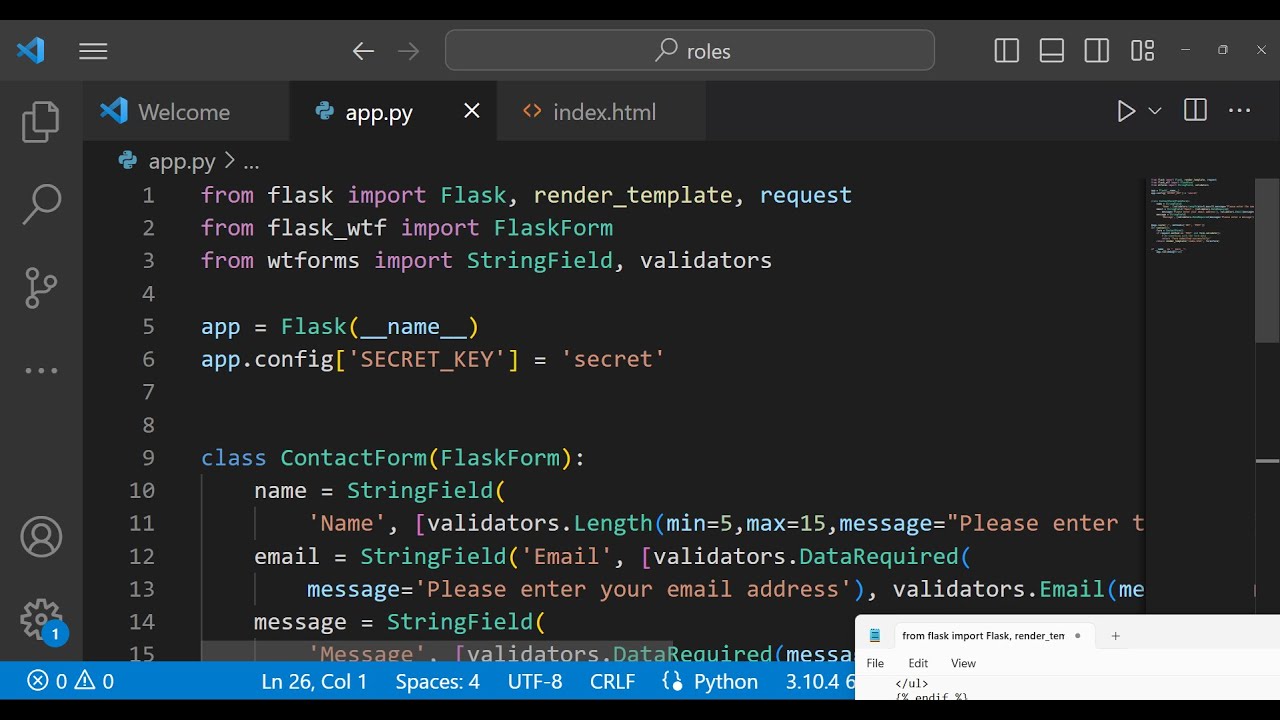Switch to the index.html tab
This screenshot has height=720, width=1280.
coord(603,112)
